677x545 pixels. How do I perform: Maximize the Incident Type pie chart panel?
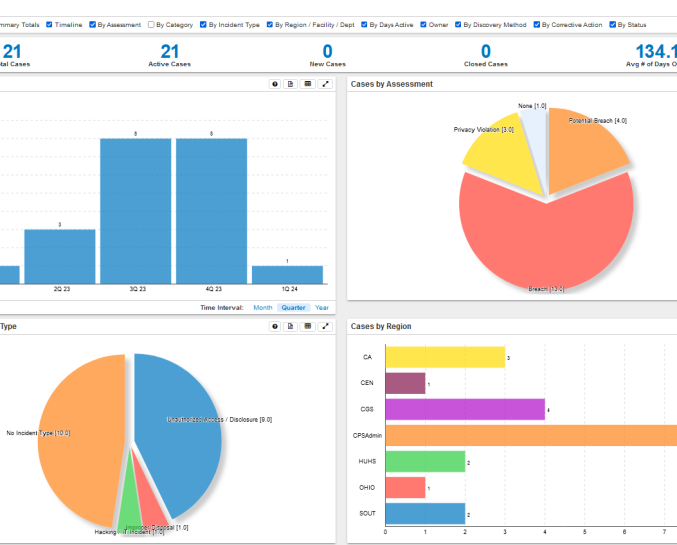coord(325,326)
